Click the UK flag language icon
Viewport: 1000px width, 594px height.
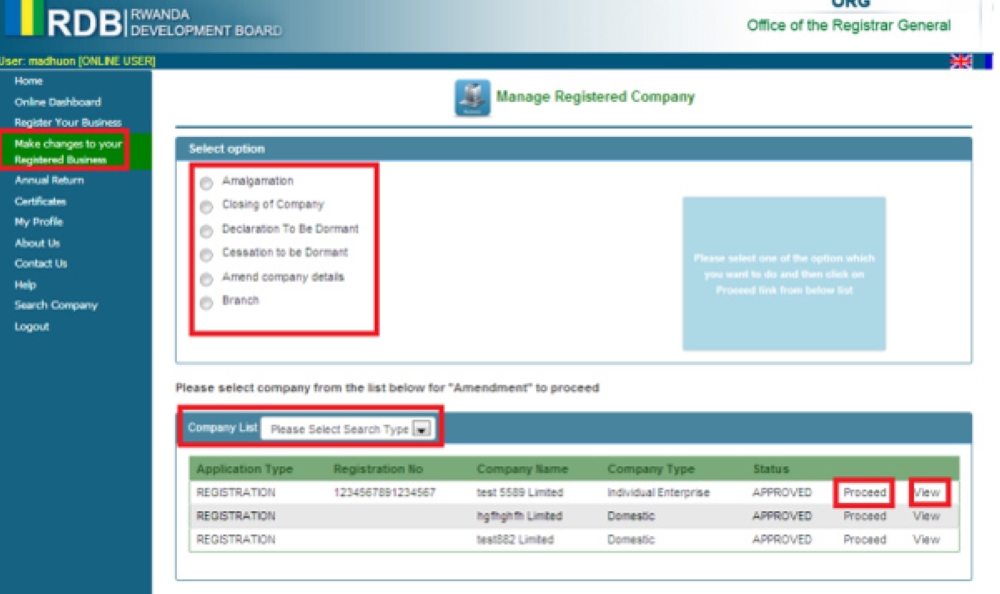coord(961,62)
